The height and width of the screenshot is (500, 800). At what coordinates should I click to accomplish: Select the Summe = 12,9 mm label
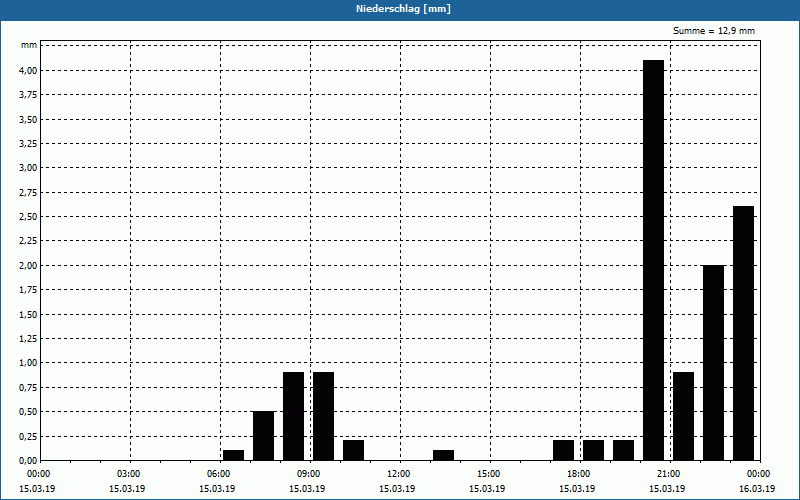714,31
